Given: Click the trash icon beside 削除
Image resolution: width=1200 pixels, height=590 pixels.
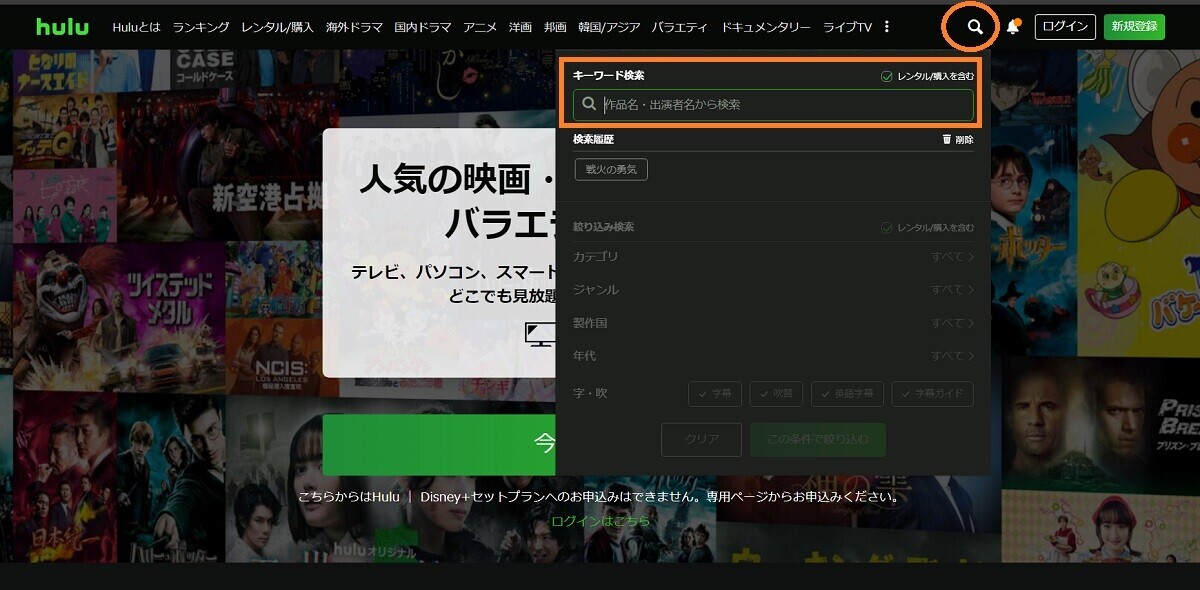Looking at the screenshot, I should (x=947, y=140).
